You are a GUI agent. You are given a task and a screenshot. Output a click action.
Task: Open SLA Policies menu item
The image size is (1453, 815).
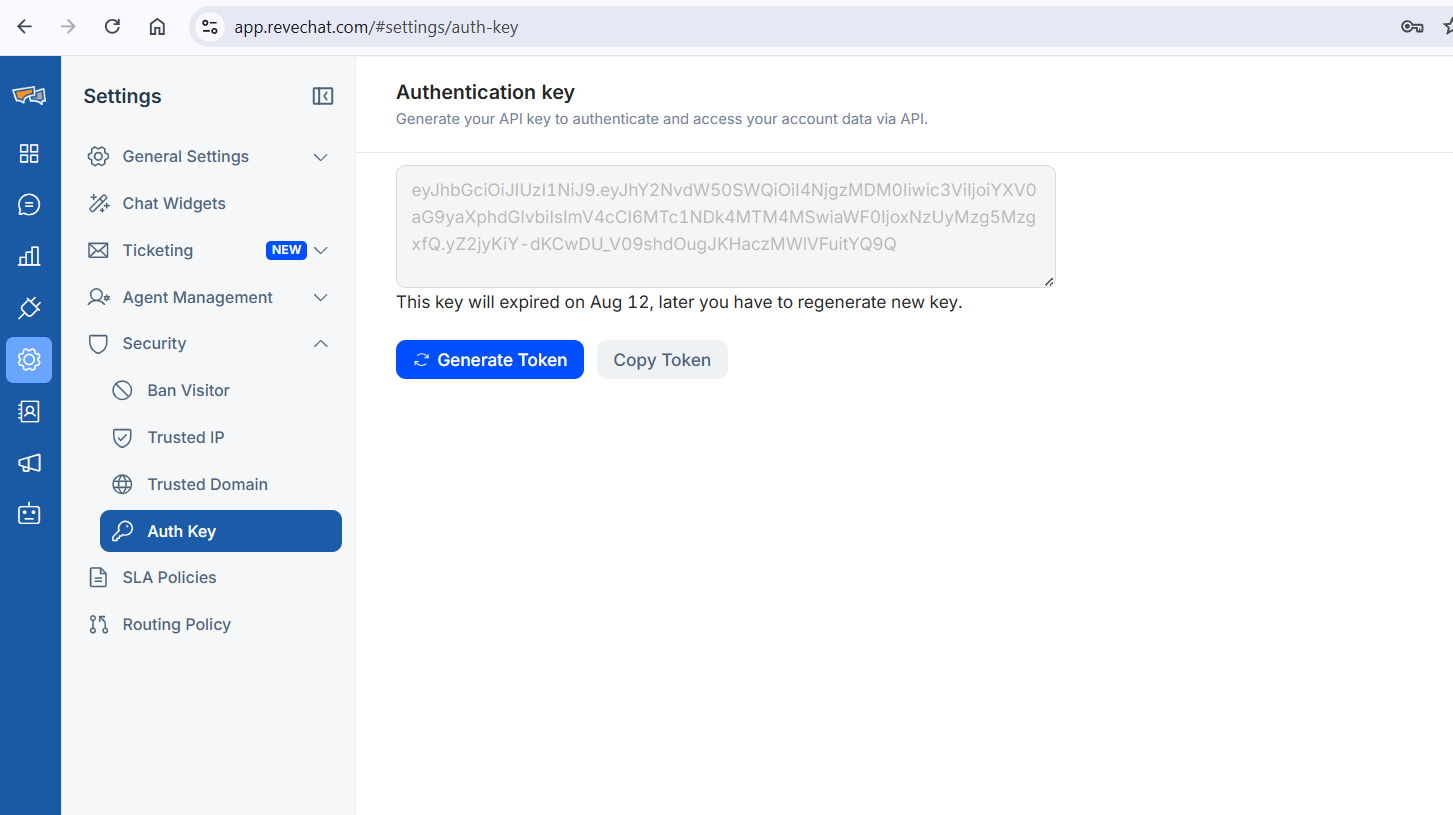tap(208, 577)
